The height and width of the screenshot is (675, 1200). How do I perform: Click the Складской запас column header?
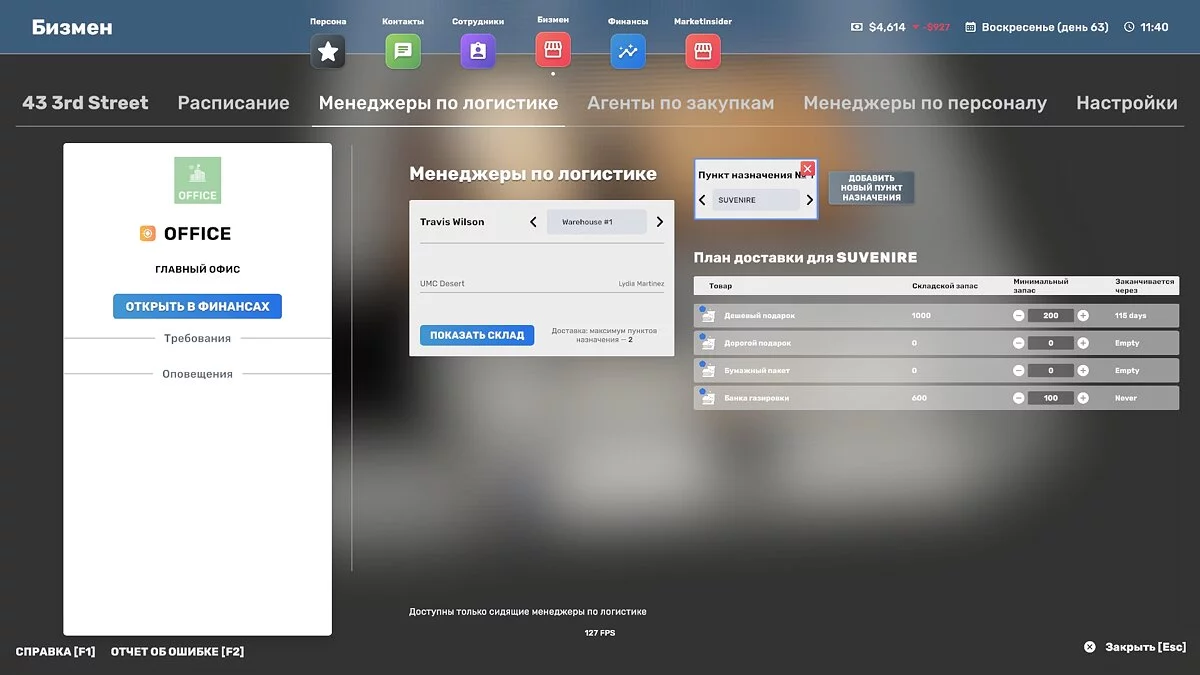click(945, 286)
